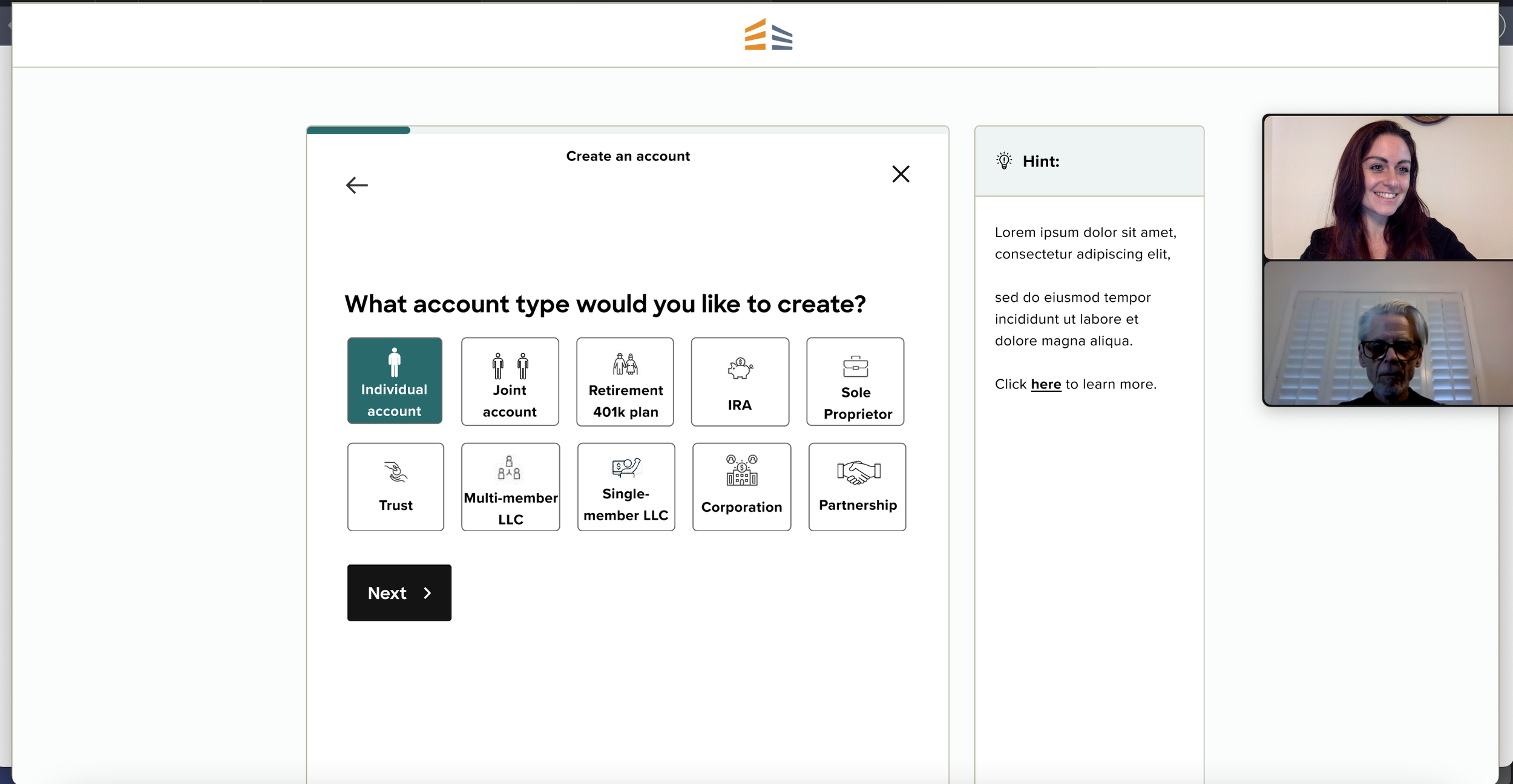The height and width of the screenshot is (784, 1513).
Task: Click the Joint account two-people icon
Action: click(x=510, y=366)
